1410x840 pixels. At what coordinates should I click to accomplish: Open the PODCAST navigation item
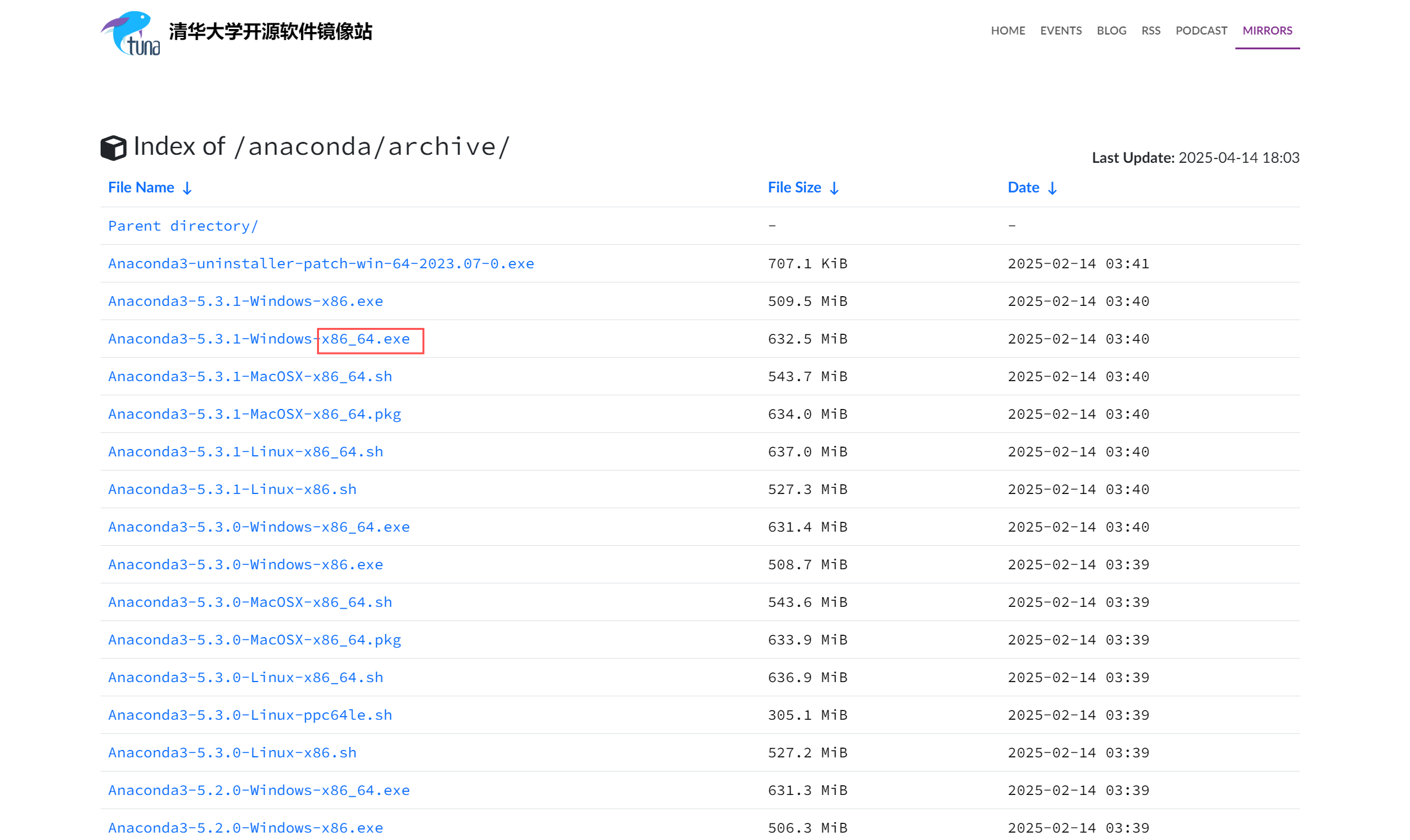point(1201,30)
